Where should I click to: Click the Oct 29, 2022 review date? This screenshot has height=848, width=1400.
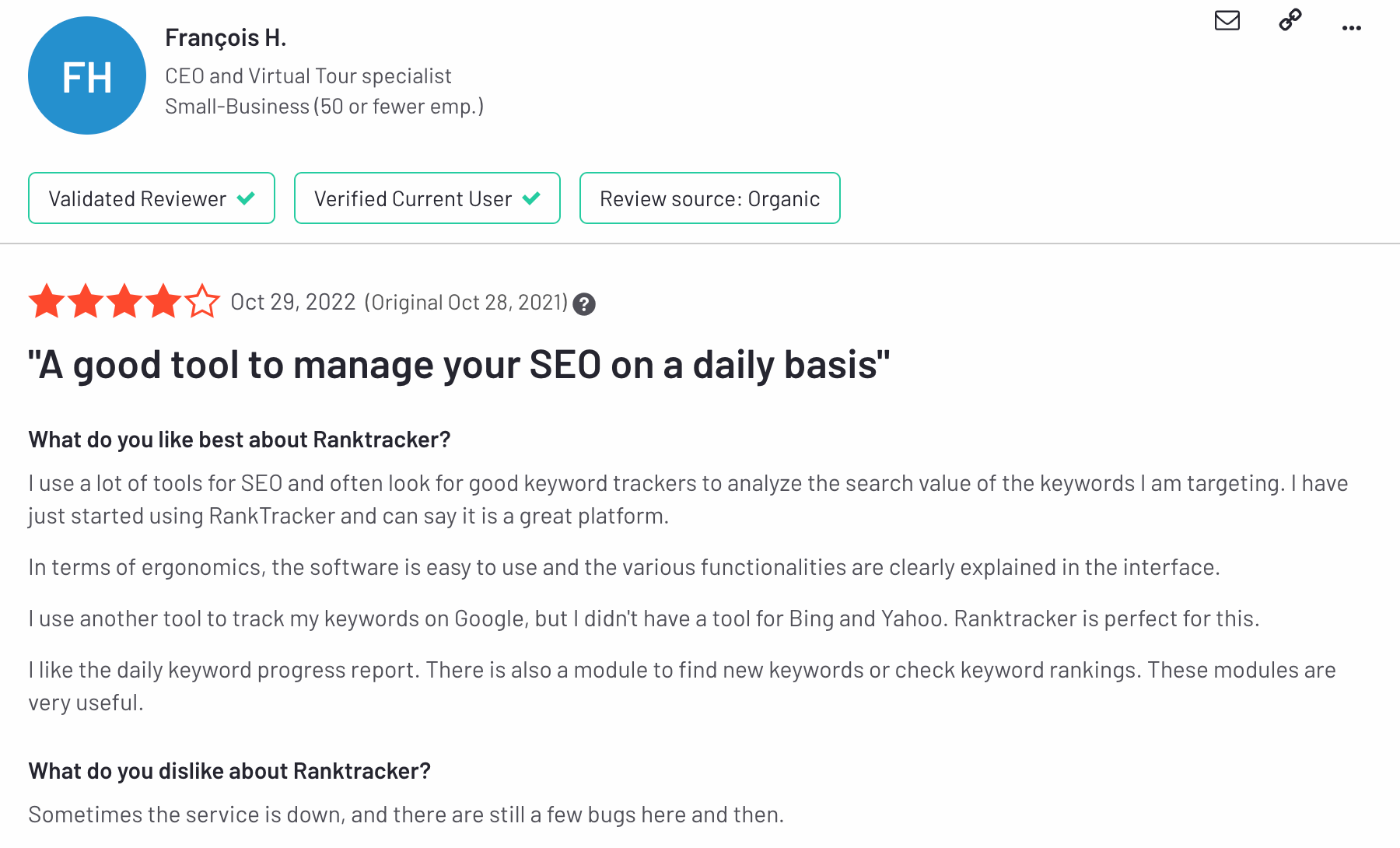pos(293,302)
